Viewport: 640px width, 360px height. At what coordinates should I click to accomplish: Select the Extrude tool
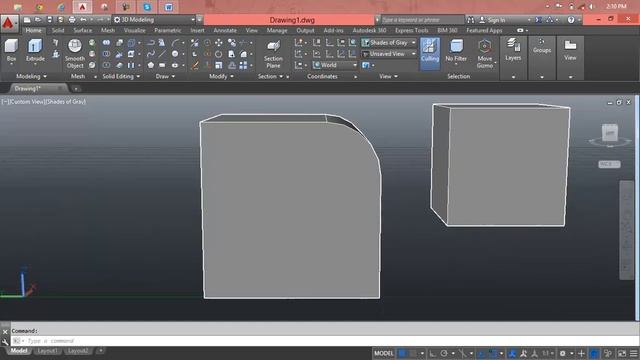click(x=35, y=51)
